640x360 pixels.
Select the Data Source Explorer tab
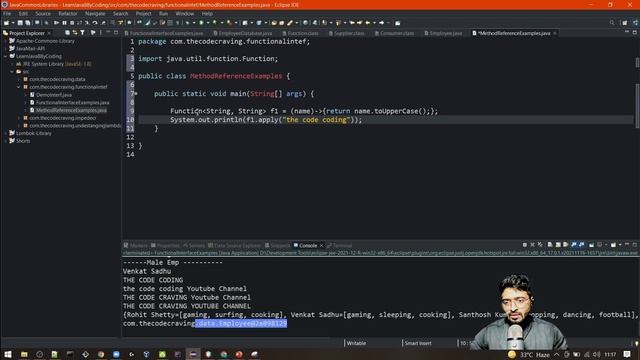click(234, 245)
